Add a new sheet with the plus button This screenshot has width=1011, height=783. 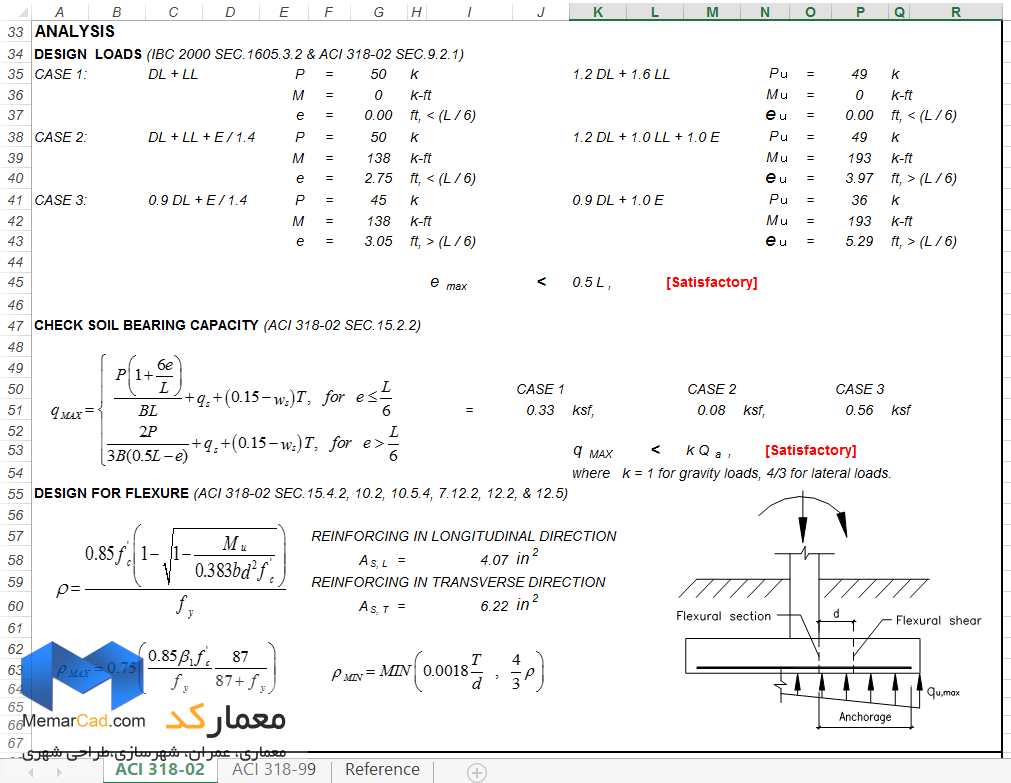(x=476, y=772)
